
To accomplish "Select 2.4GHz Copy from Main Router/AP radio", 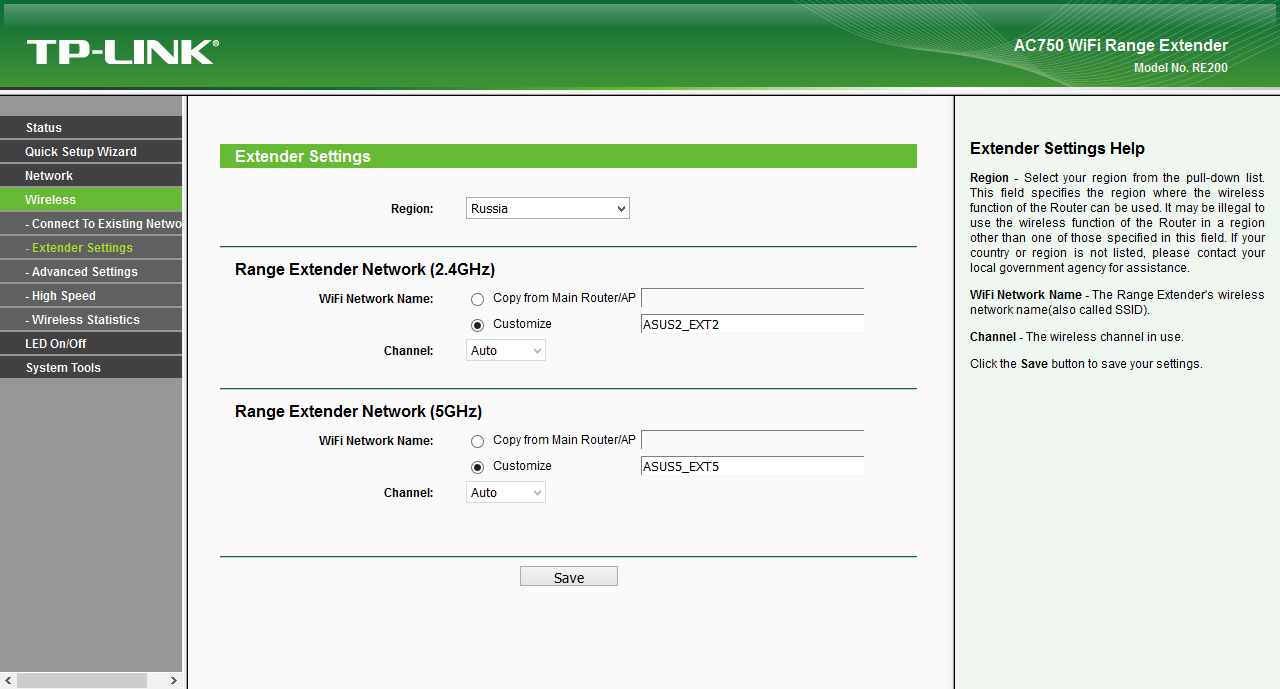I will tap(477, 299).
